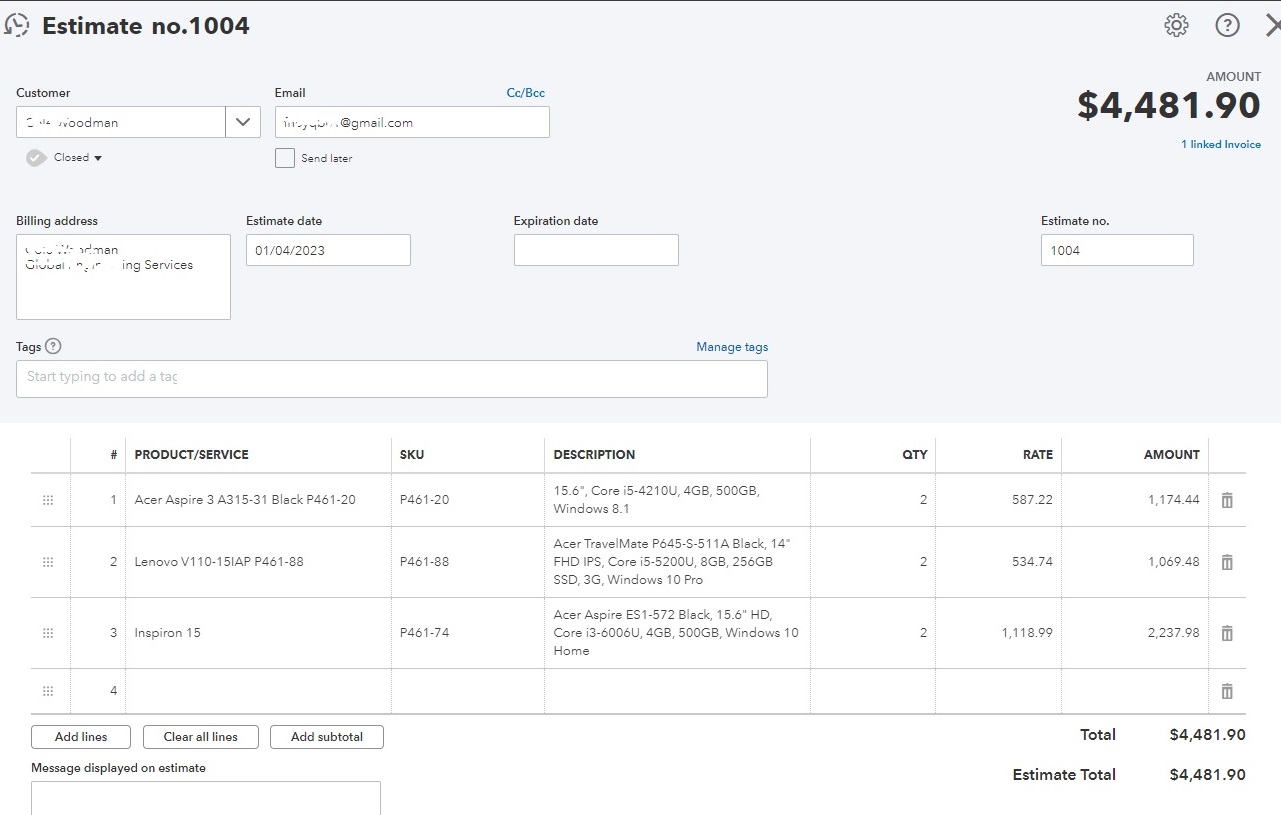
Task: View the 1 linked Invoice link
Action: 1221,144
